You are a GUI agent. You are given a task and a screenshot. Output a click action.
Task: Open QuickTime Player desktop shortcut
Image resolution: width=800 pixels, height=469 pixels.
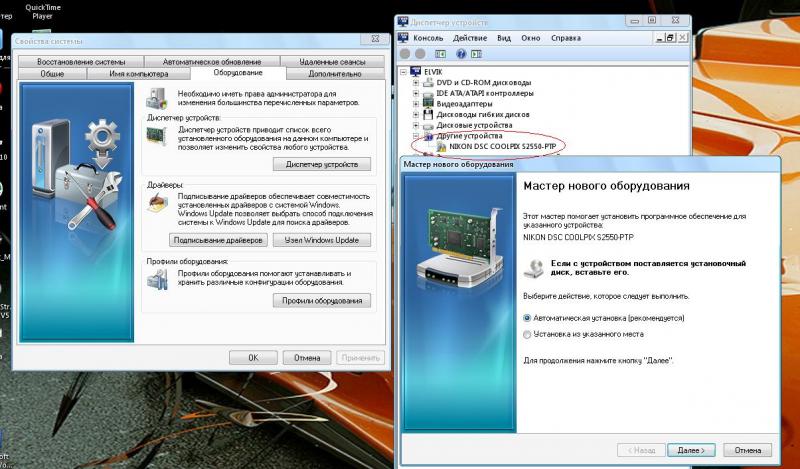pos(42,11)
